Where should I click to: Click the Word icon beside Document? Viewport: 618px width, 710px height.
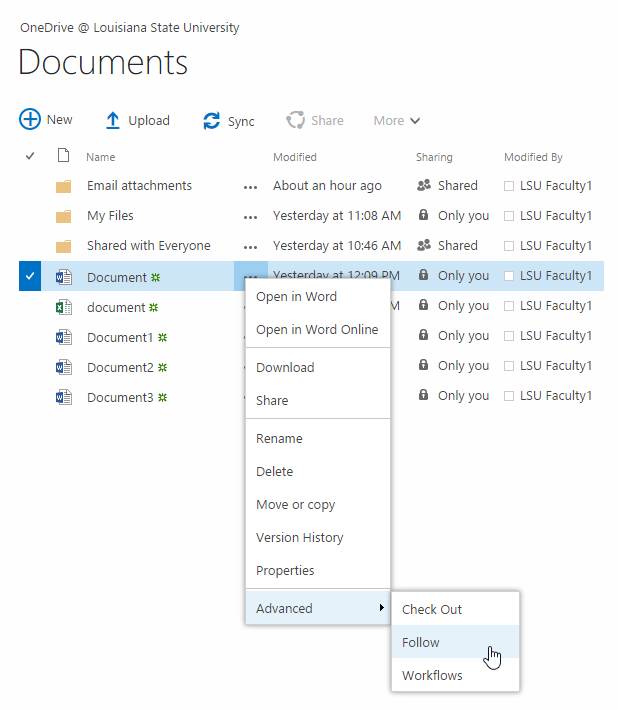[64, 277]
